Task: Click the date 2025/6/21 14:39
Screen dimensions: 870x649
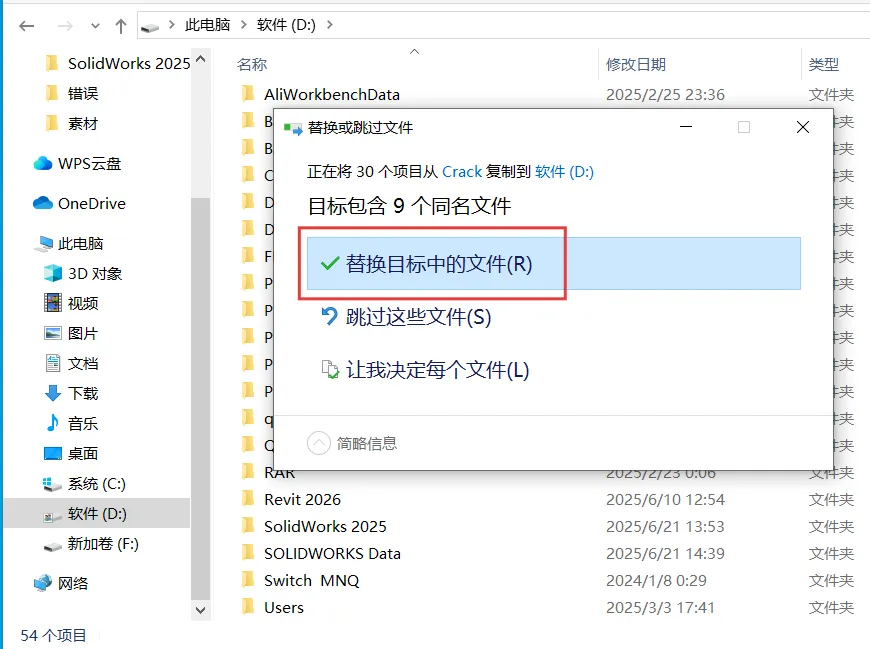Action: (x=665, y=554)
